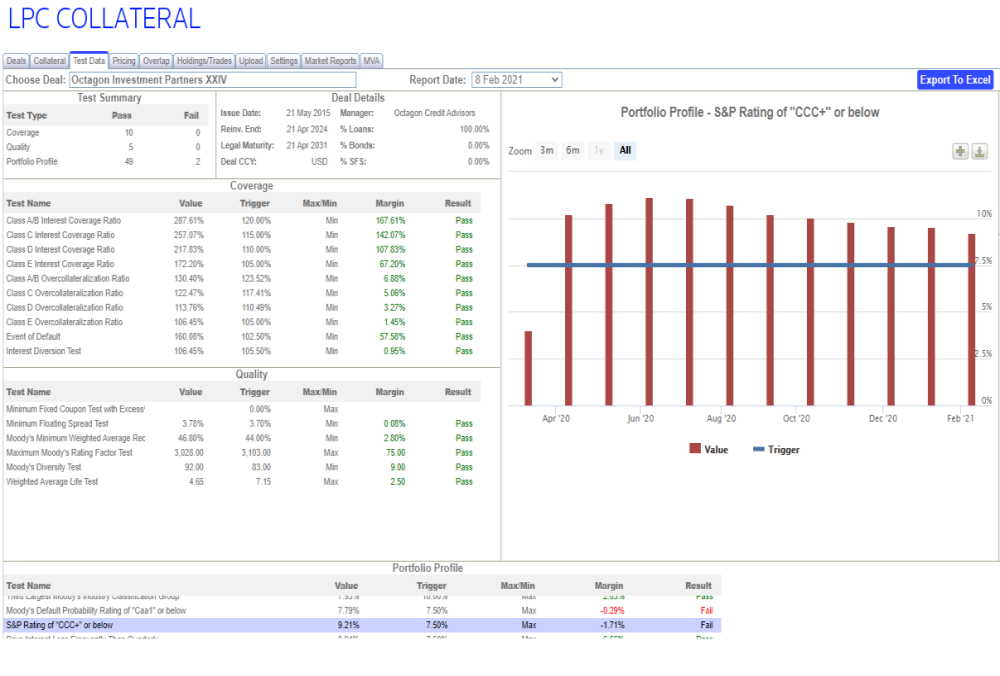Select the MVA tab
This screenshot has height=676, width=1000.
[371, 61]
